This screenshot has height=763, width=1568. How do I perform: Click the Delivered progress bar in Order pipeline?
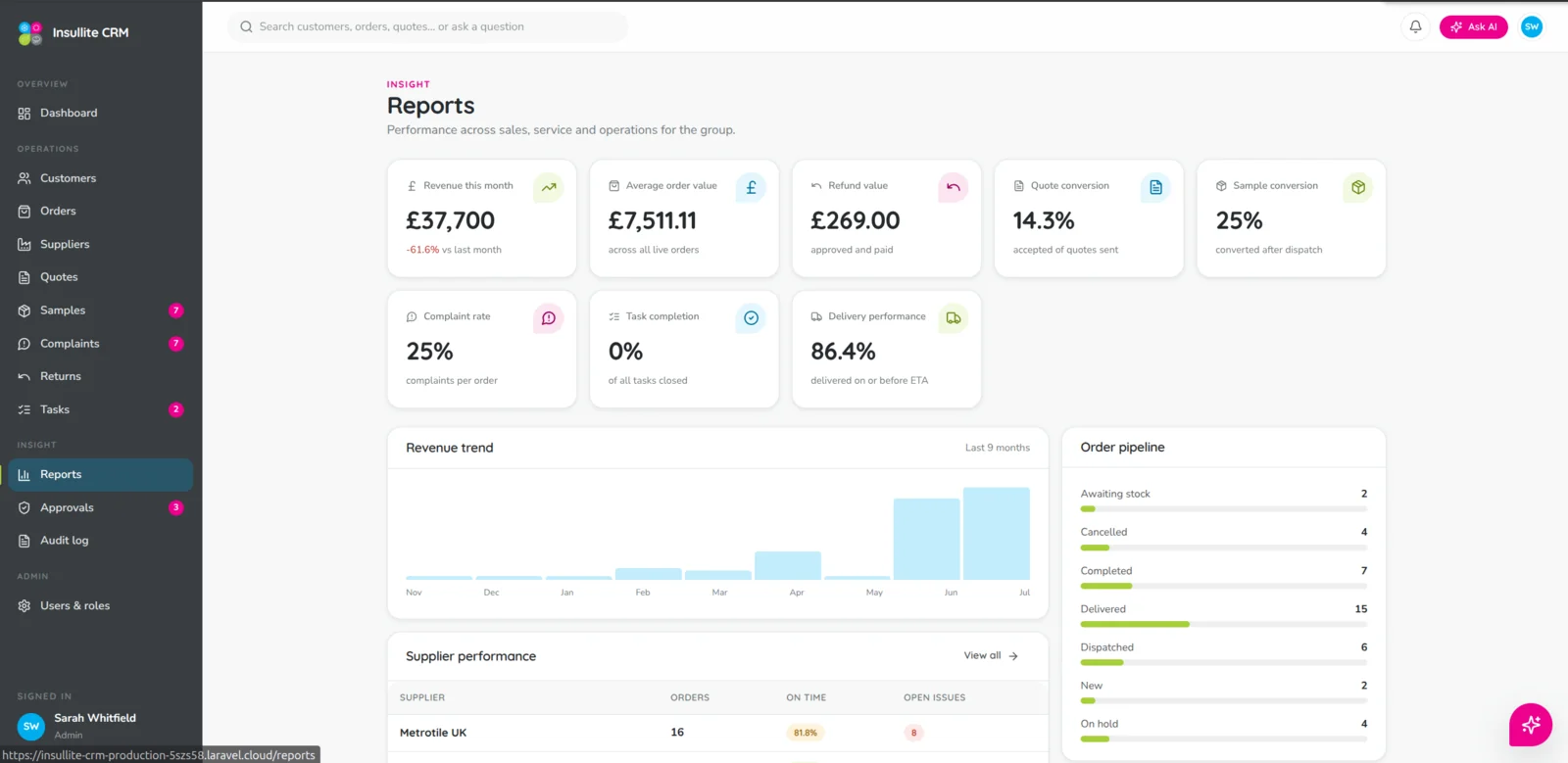point(1223,624)
